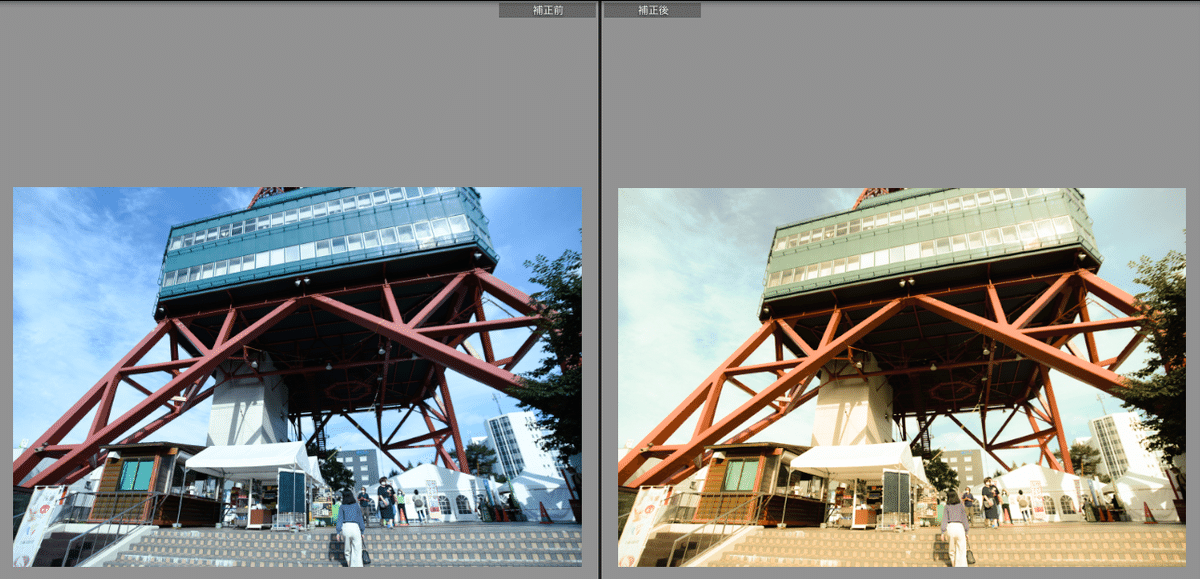
Task: Click the green observation deck in the before photo
Action: point(325,240)
